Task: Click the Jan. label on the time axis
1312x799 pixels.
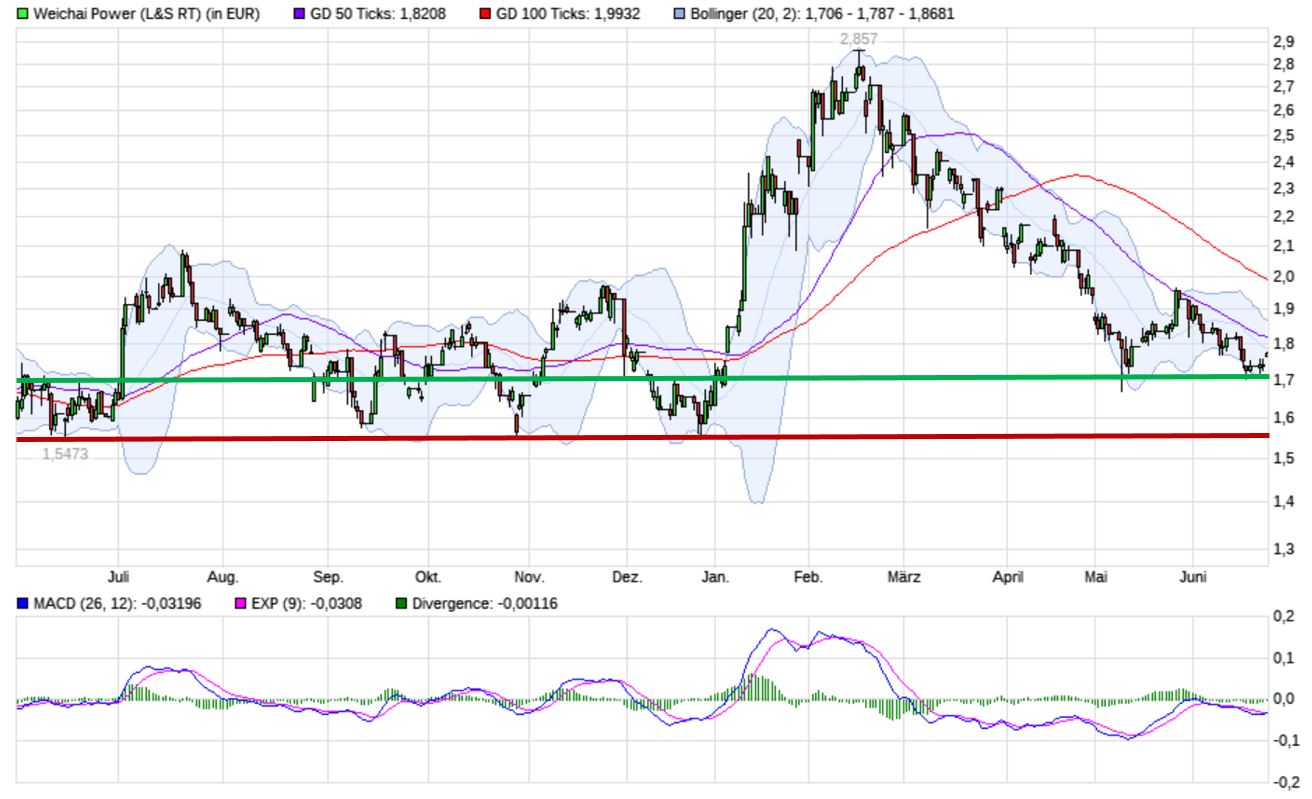Action: tap(715, 577)
